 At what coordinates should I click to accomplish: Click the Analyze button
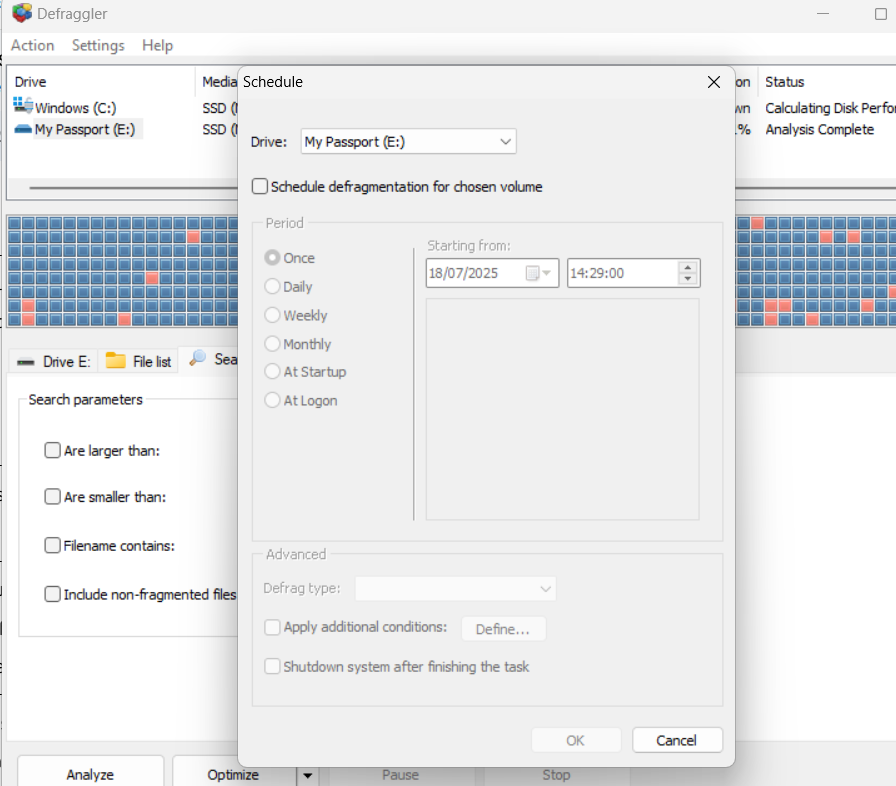click(x=90, y=774)
